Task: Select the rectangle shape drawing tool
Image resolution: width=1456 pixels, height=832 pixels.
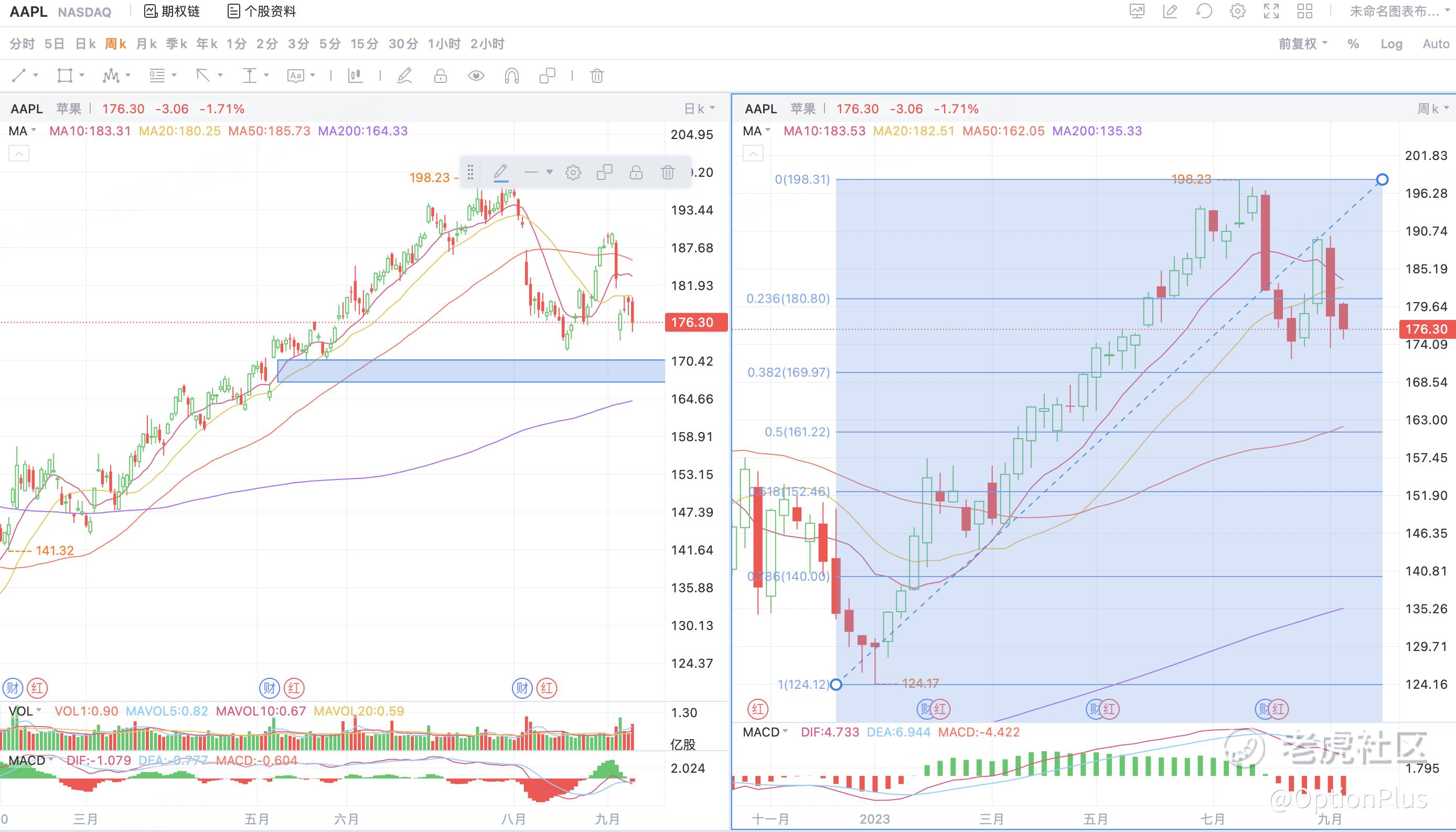Action: coord(65,76)
